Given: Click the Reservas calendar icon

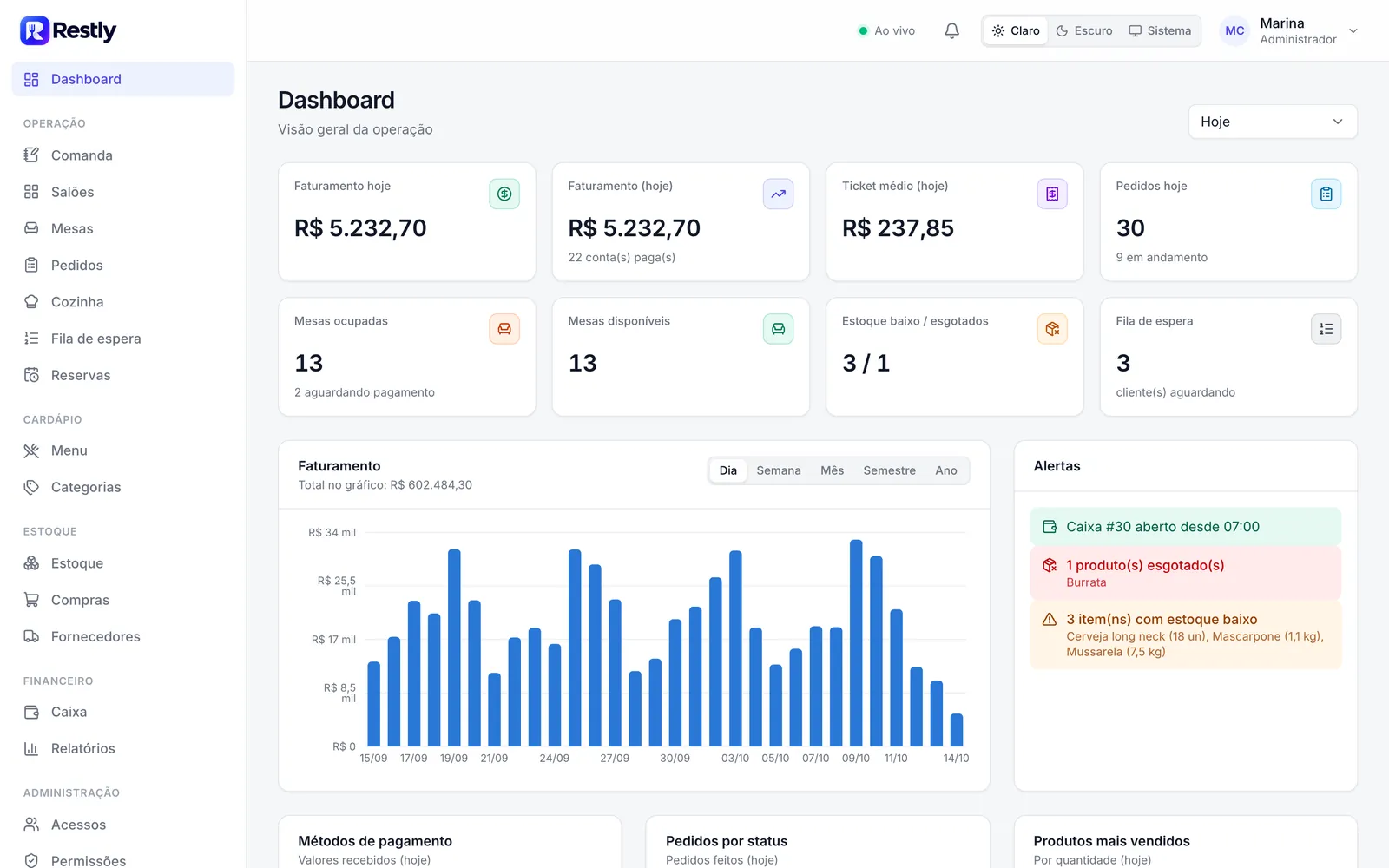Looking at the screenshot, I should coord(31,375).
